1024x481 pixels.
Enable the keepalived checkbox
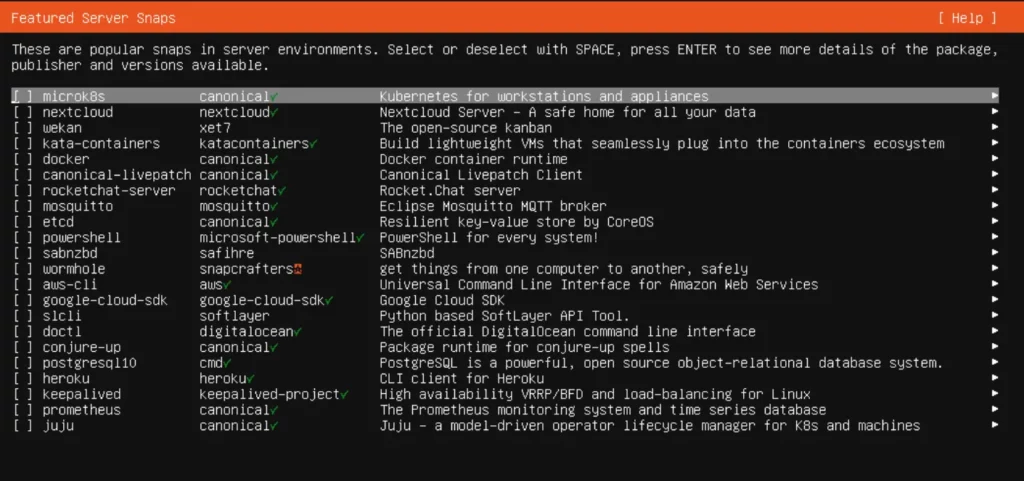point(22,394)
